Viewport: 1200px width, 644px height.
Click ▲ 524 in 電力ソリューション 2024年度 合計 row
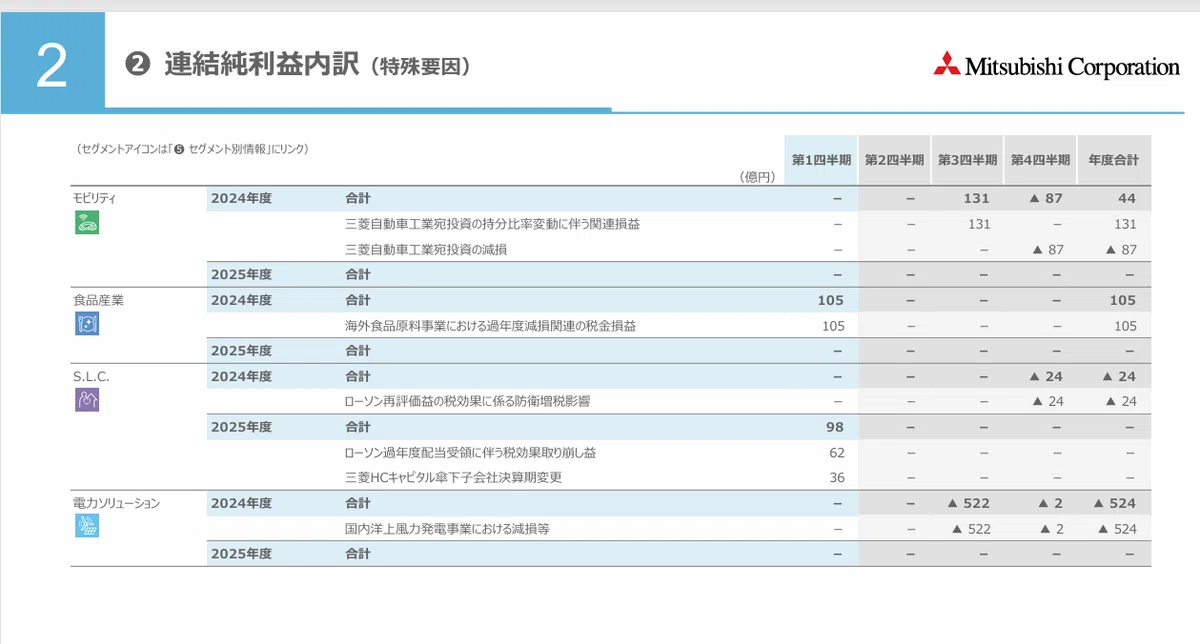pyautogui.click(x=1114, y=503)
